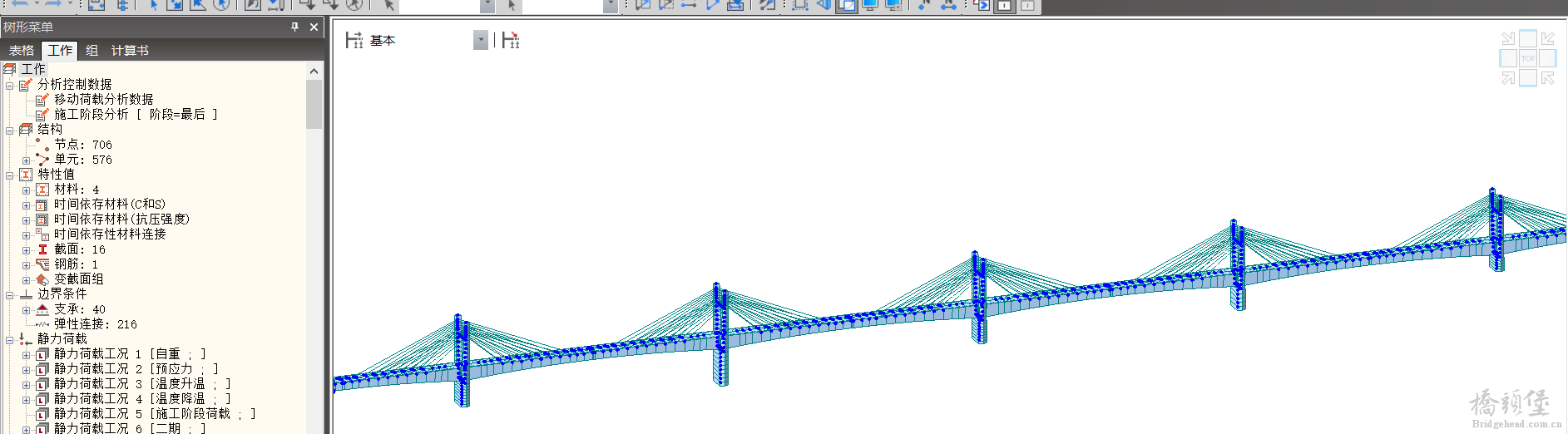Click view cube top-left diagonal arrow
Screen dimensions: 1568x434
(x=1508, y=38)
